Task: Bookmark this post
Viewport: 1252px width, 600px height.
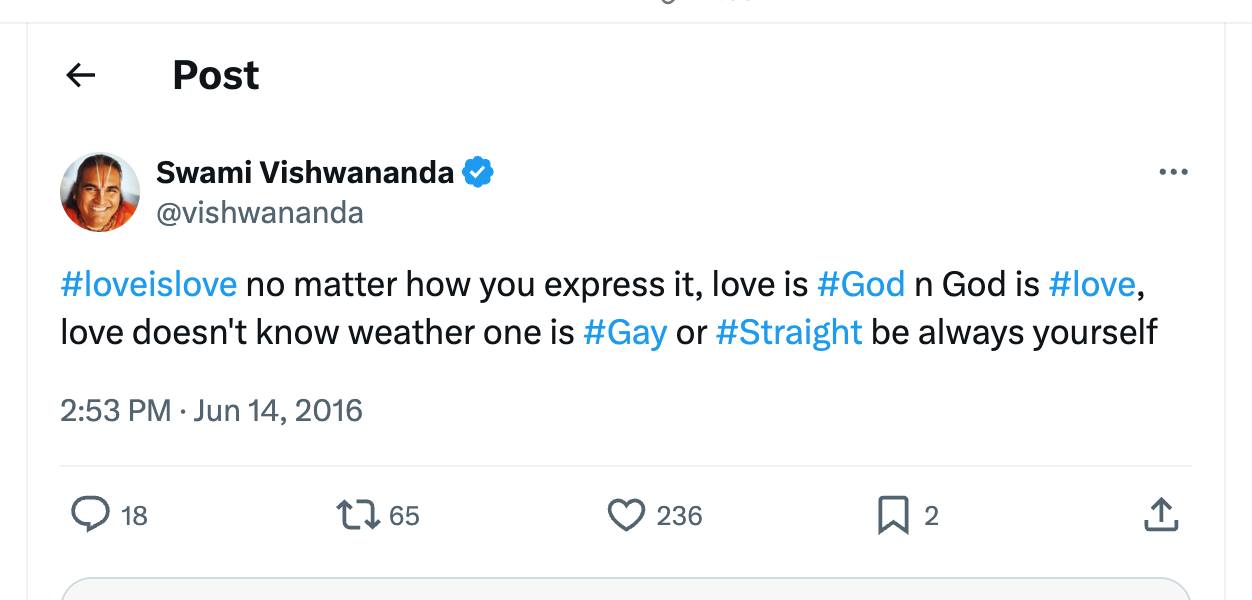Action: (892, 515)
